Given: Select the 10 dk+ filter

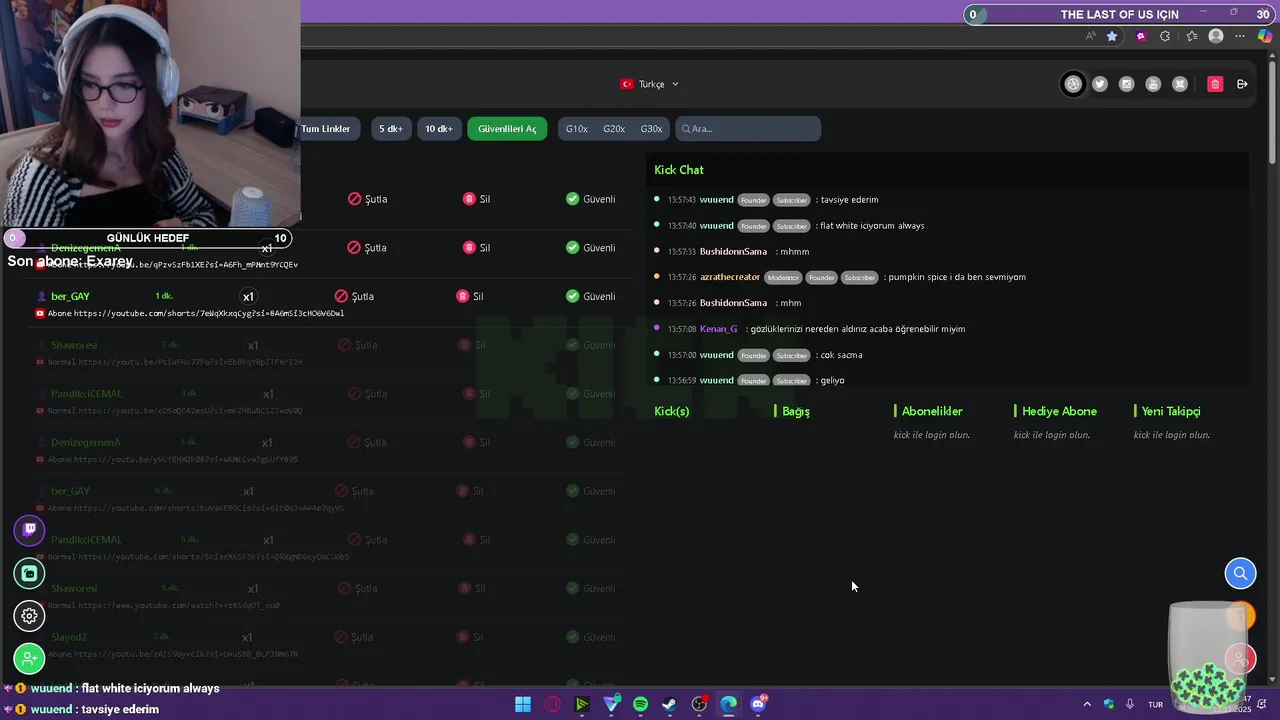Looking at the screenshot, I should pos(439,129).
